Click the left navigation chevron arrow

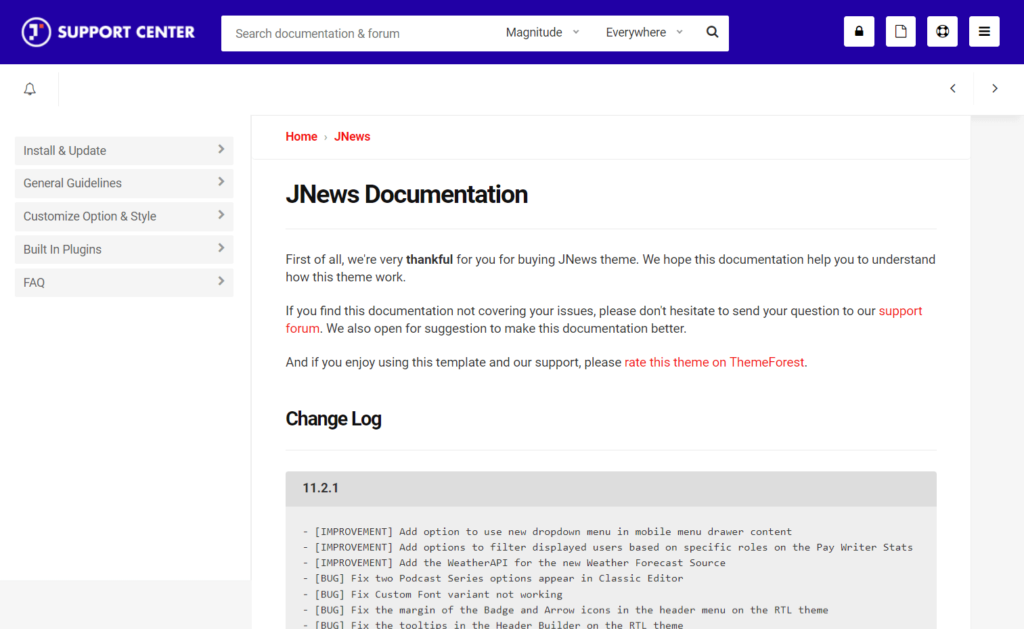click(952, 88)
